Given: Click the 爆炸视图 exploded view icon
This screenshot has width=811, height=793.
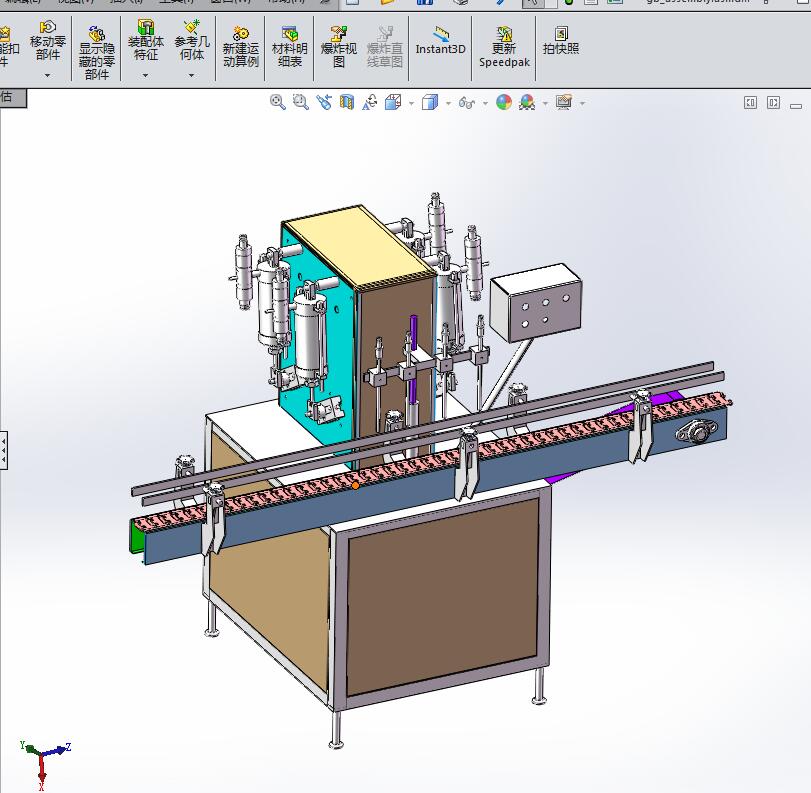Looking at the screenshot, I should click(x=339, y=47).
